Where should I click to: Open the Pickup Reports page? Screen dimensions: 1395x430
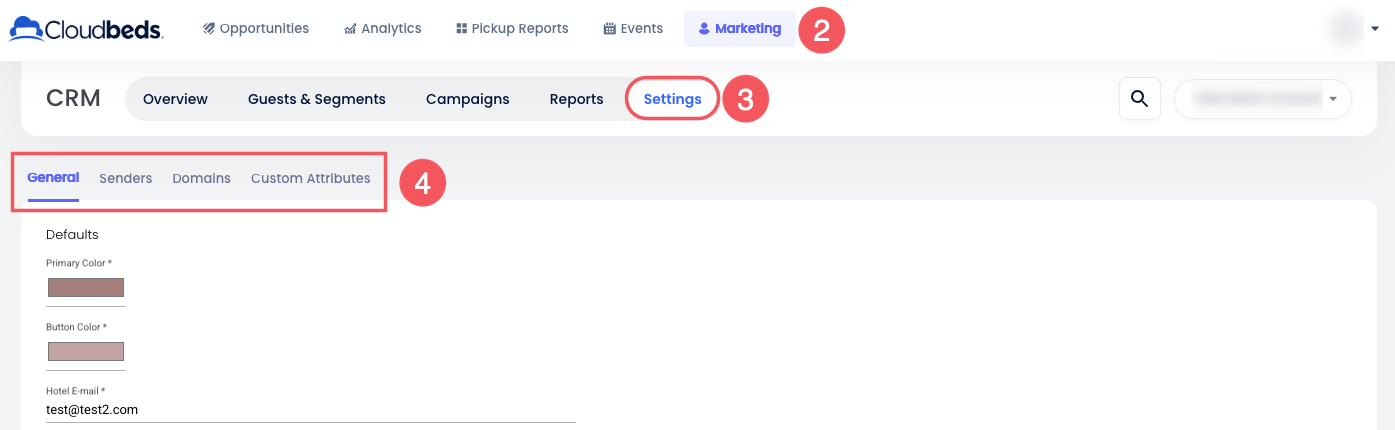[x=512, y=29]
